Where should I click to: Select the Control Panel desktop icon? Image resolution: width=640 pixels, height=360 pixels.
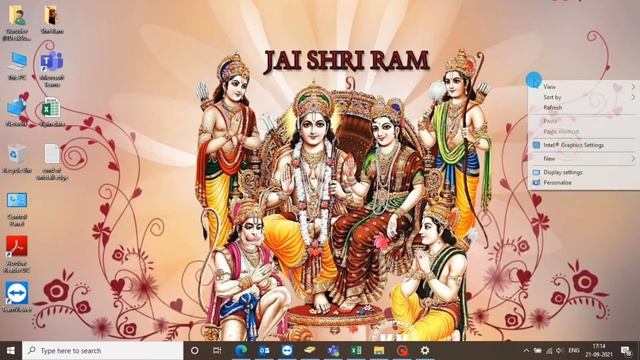point(17,210)
